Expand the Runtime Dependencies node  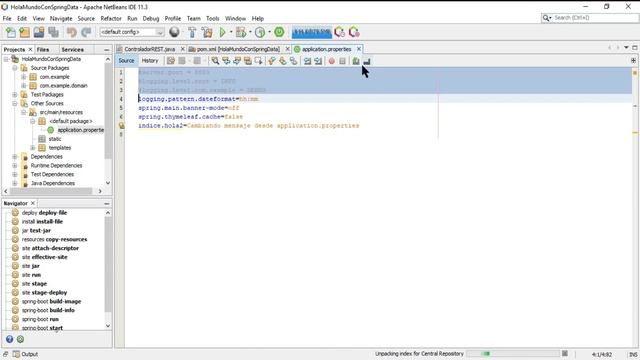point(15,166)
